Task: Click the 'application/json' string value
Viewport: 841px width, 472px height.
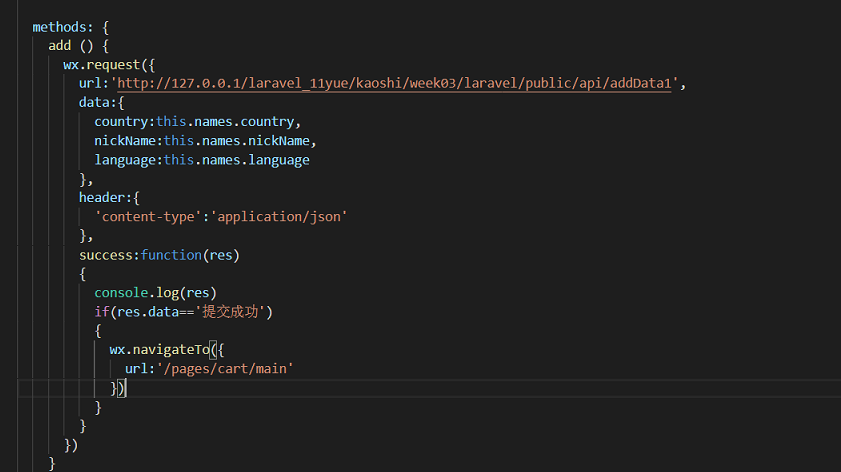Action: (x=279, y=217)
